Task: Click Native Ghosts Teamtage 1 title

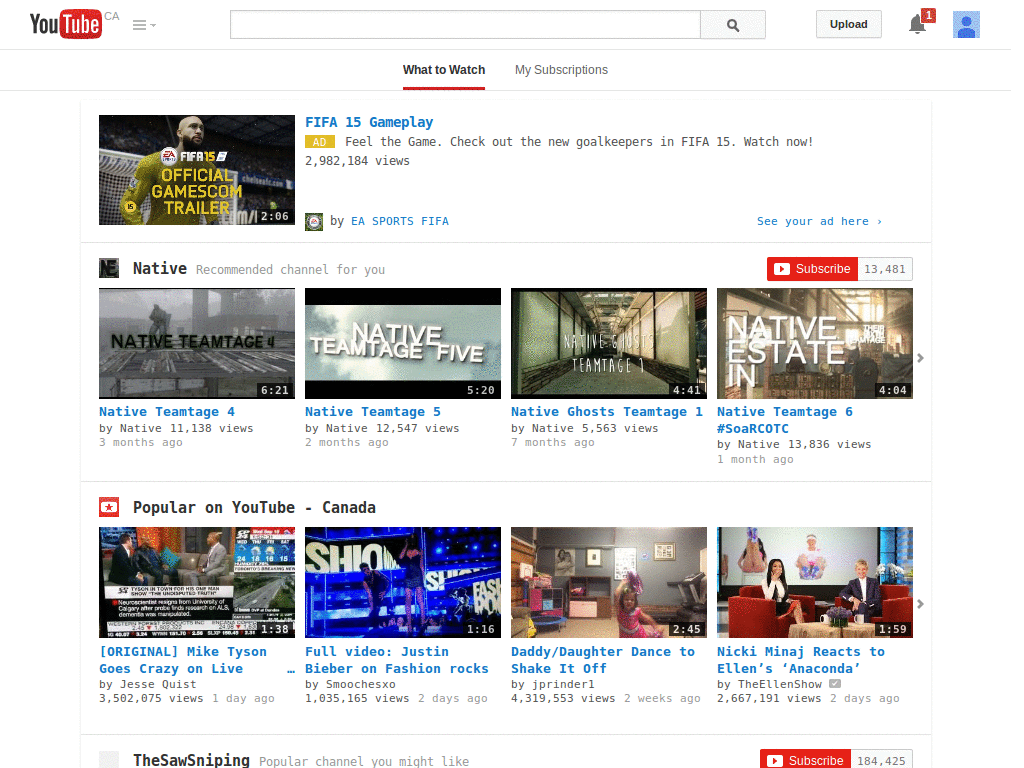Action: [607, 412]
